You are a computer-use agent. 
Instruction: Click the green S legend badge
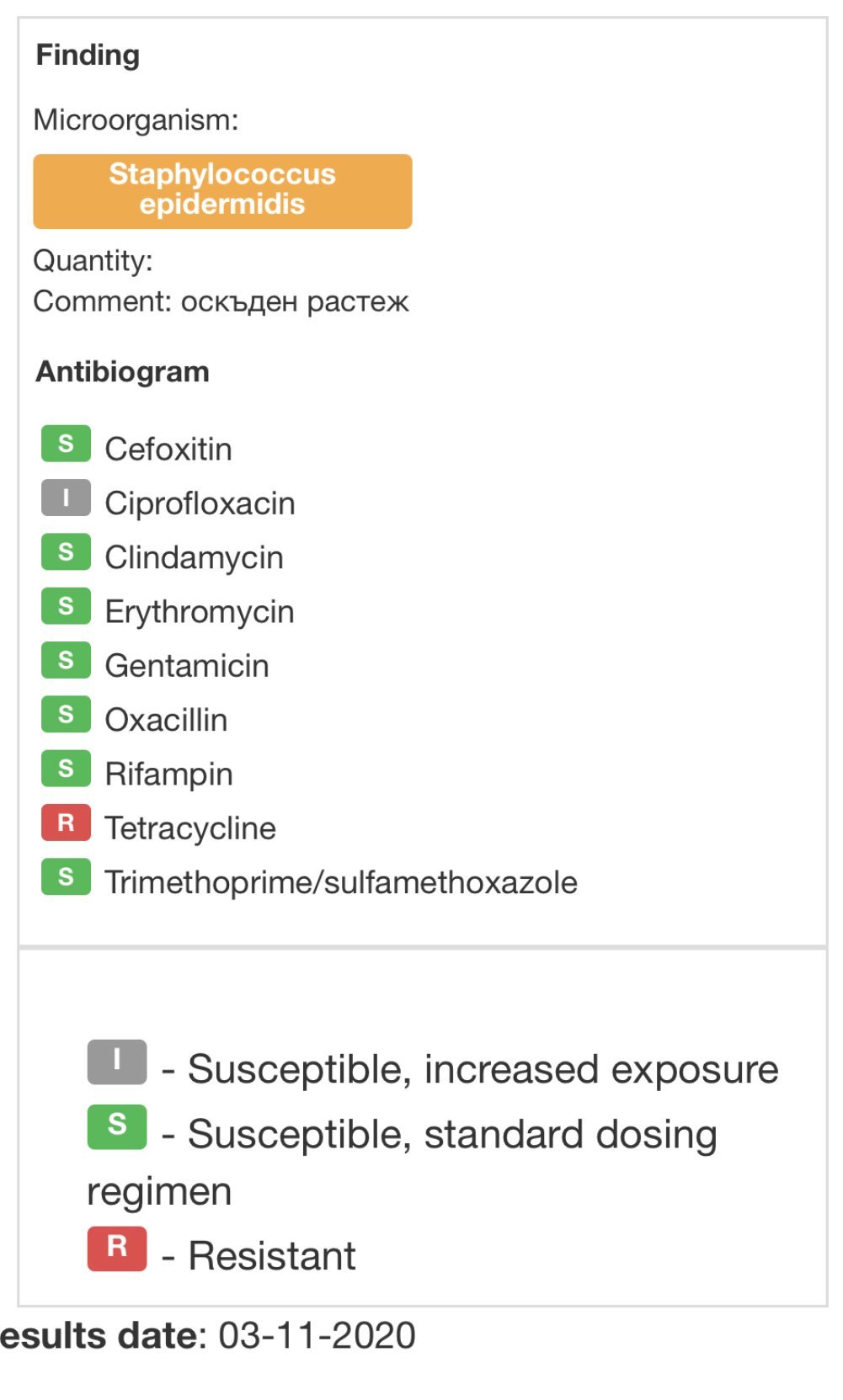tap(117, 1126)
